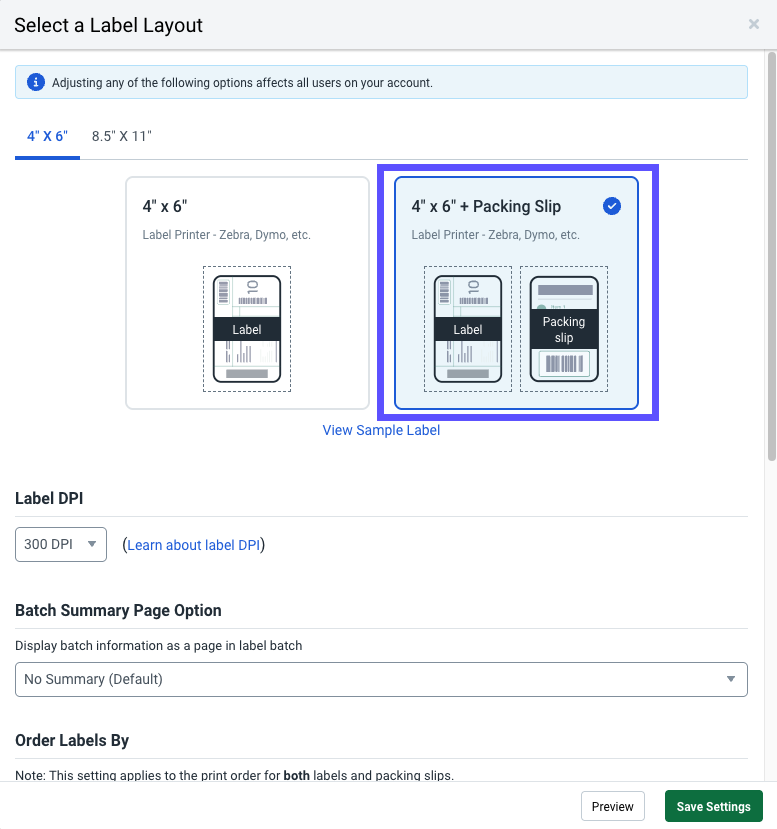This screenshot has height=829, width=777.
Task: Switch to the 8.5" X 11" tab
Action: point(121,135)
